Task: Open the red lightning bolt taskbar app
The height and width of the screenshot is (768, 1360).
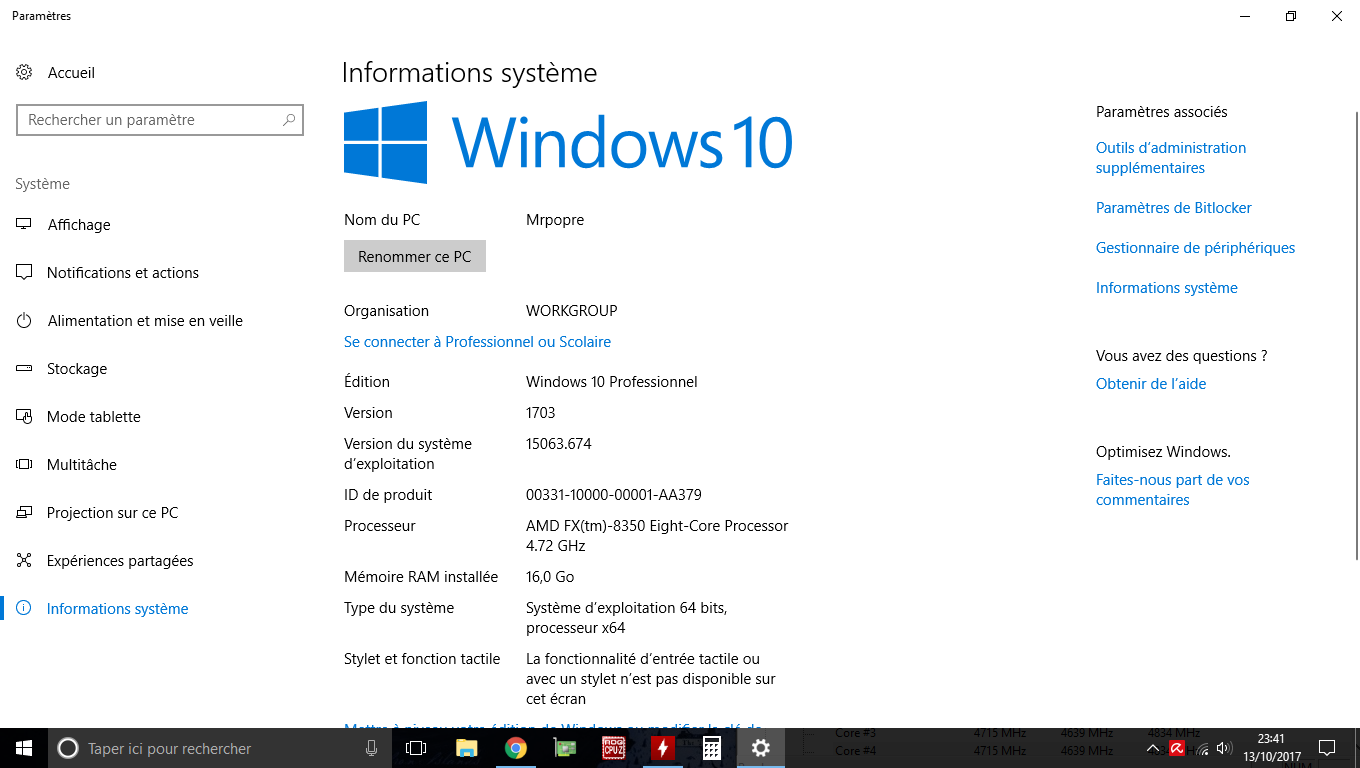Action: point(662,748)
